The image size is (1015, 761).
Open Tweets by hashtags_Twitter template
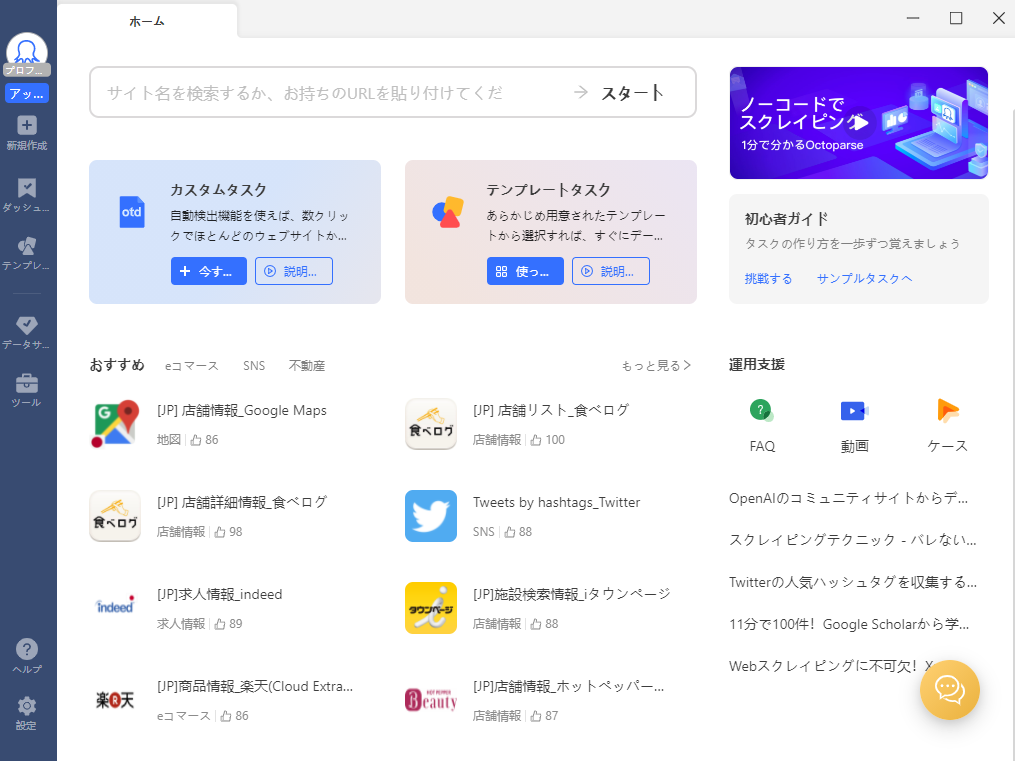(x=557, y=502)
